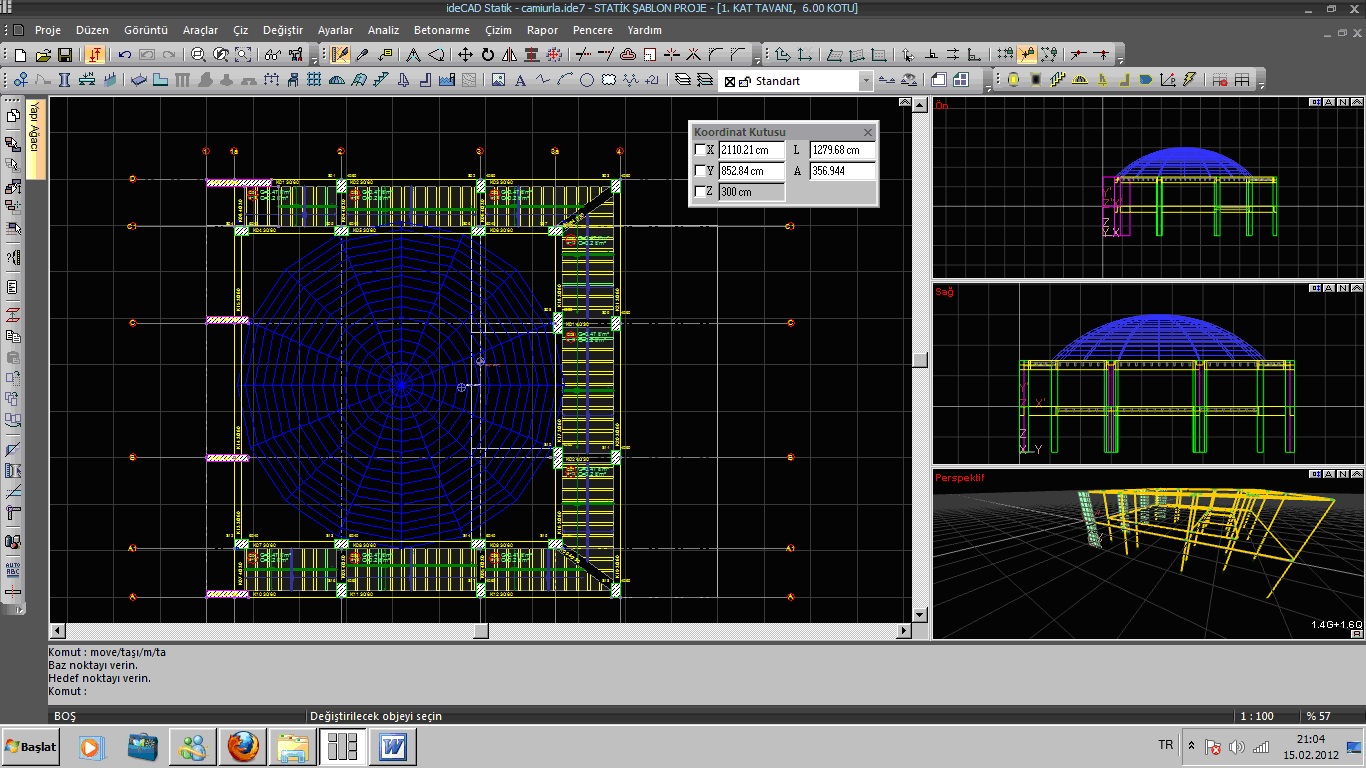Click the Save (floppy disk) icon
The height and width of the screenshot is (768, 1366).
coord(65,55)
